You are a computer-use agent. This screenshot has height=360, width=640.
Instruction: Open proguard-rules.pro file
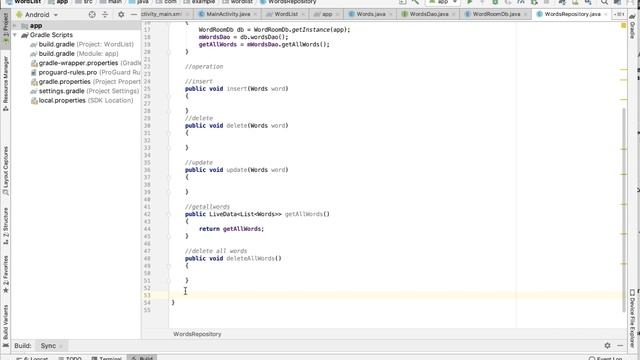(86, 72)
